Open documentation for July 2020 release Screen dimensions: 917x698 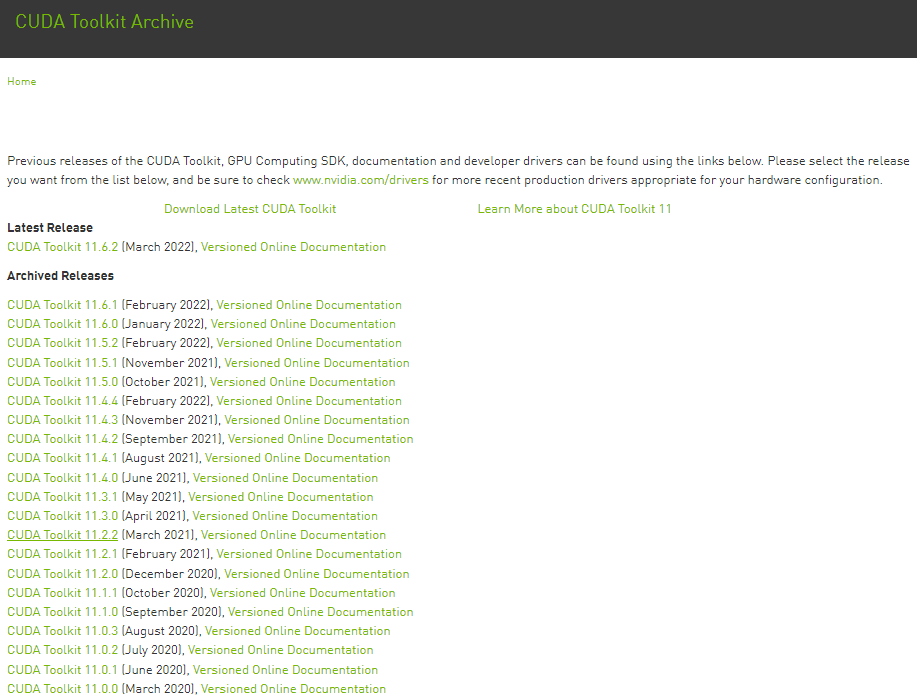pos(281,650)
